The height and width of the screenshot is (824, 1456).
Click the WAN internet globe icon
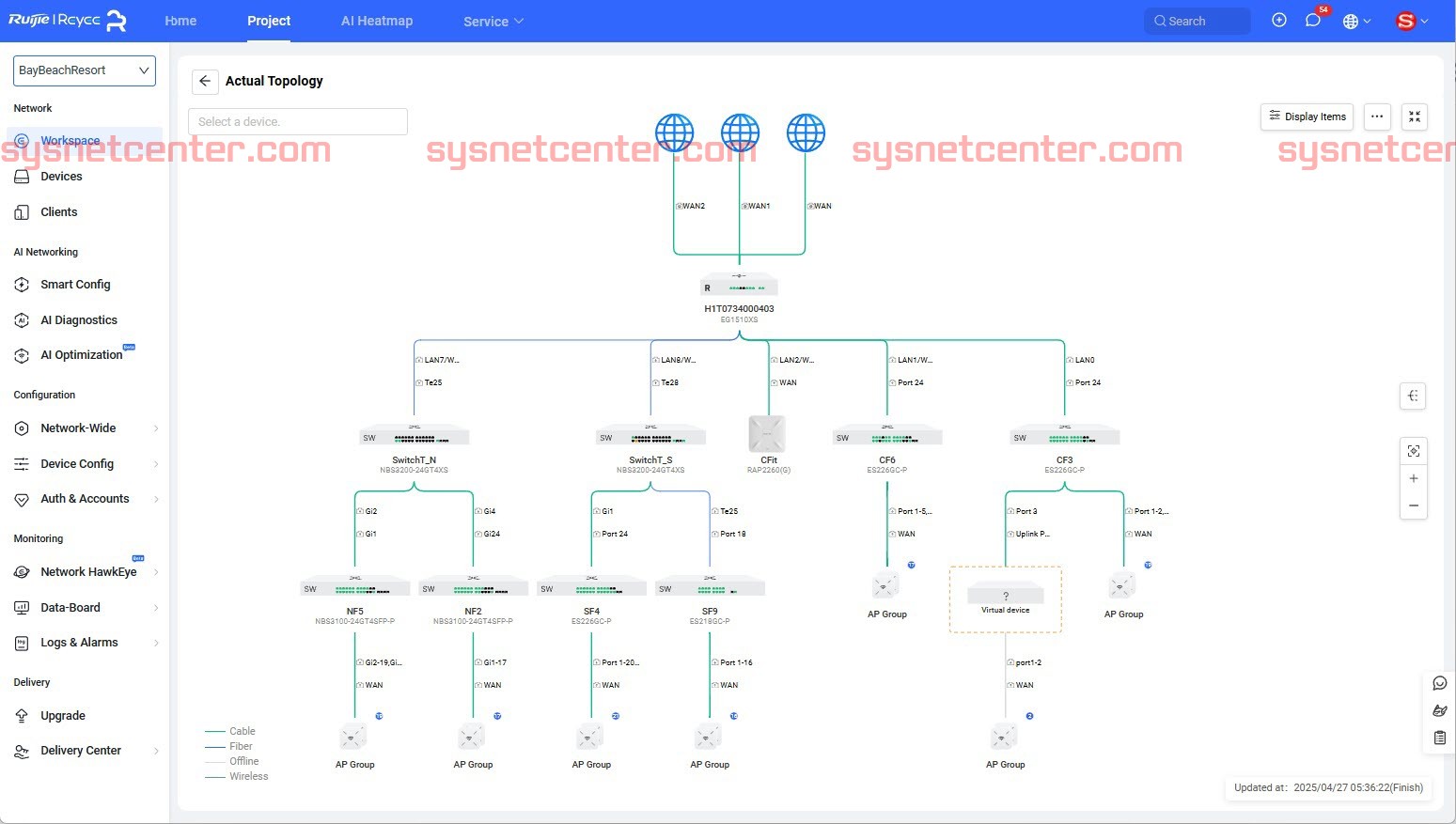(806, 132)
